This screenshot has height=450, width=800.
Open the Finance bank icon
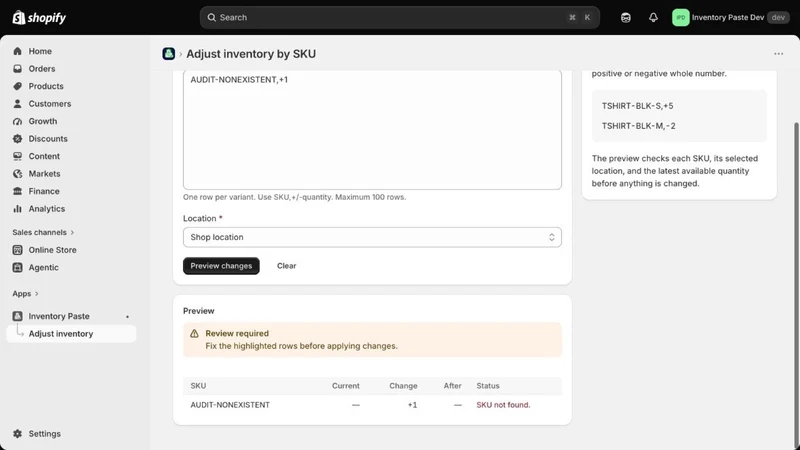pos(17,191)
